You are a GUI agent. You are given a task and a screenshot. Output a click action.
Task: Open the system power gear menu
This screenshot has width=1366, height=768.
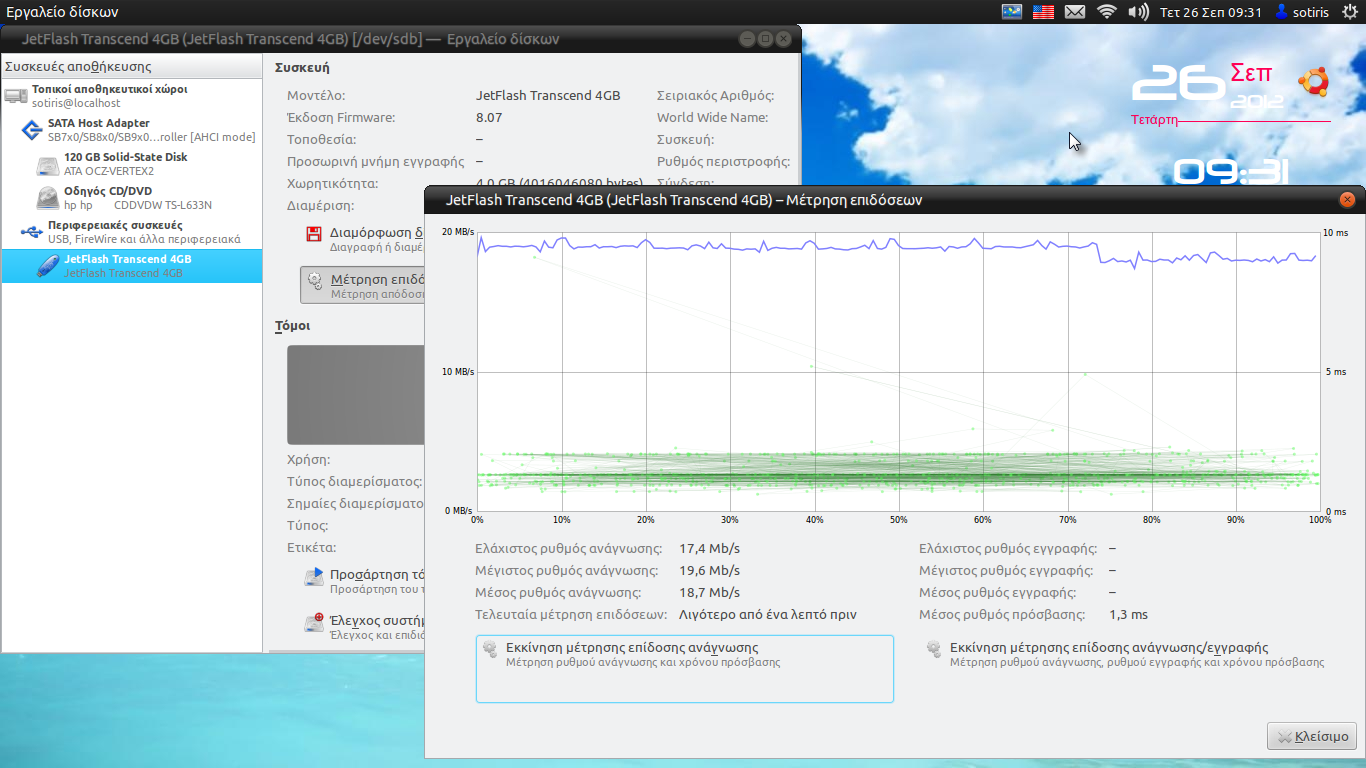click(1349, 12)
